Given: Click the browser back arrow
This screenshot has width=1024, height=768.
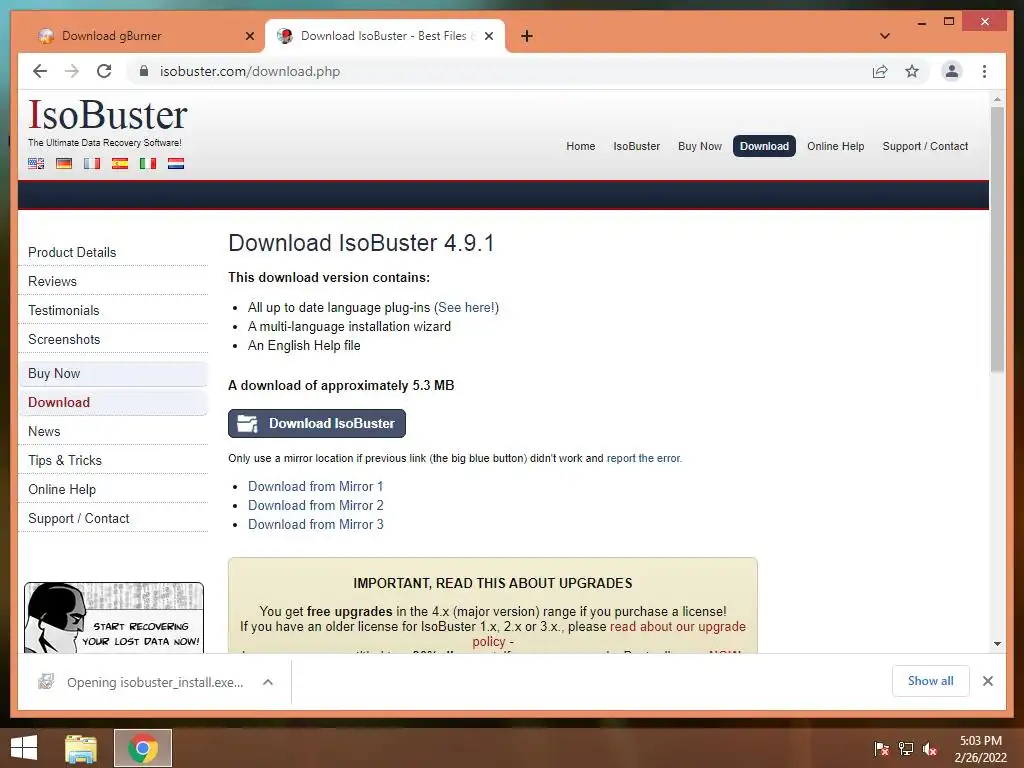Looking at the screenshot, I should 40,71.
